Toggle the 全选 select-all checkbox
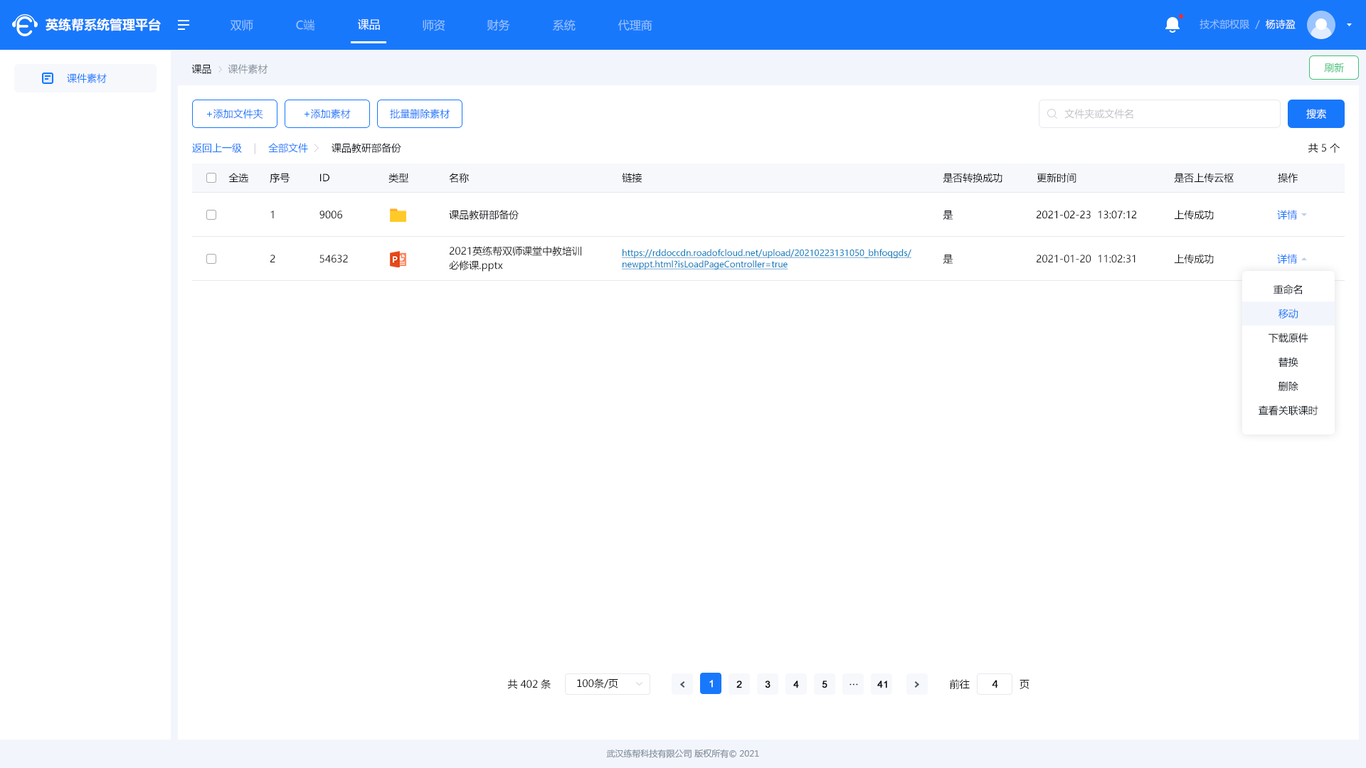Image resolution: width=1366 pixels, height=768 pixels. 211,178
